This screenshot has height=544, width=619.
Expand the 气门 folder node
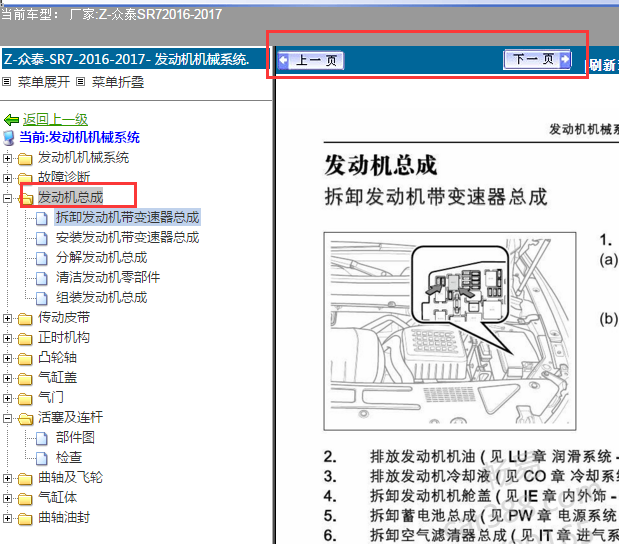(x=7, y=398)
